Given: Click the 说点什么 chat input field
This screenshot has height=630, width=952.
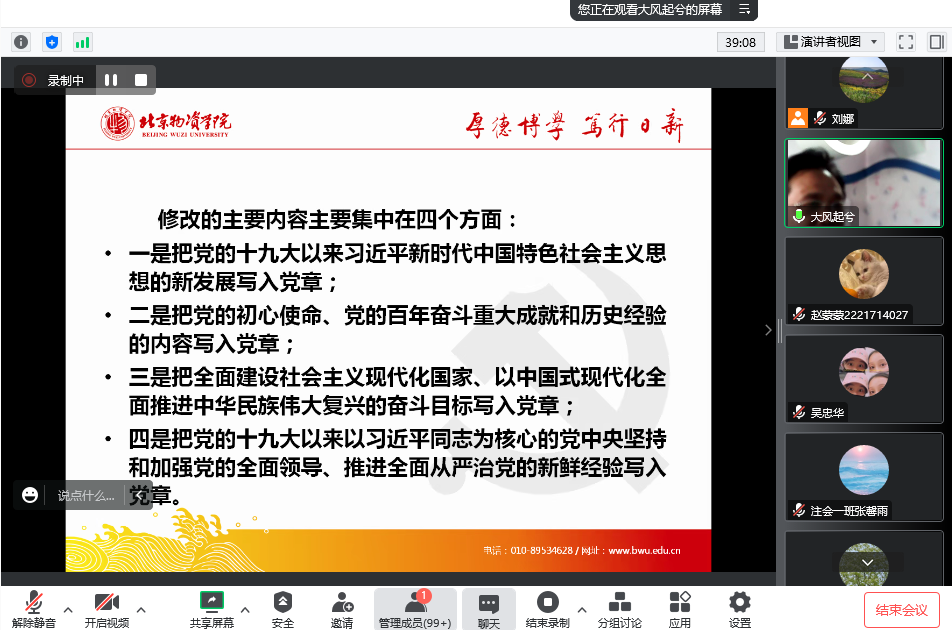Looking at the screenshot, I should click(x=88, y=495).
